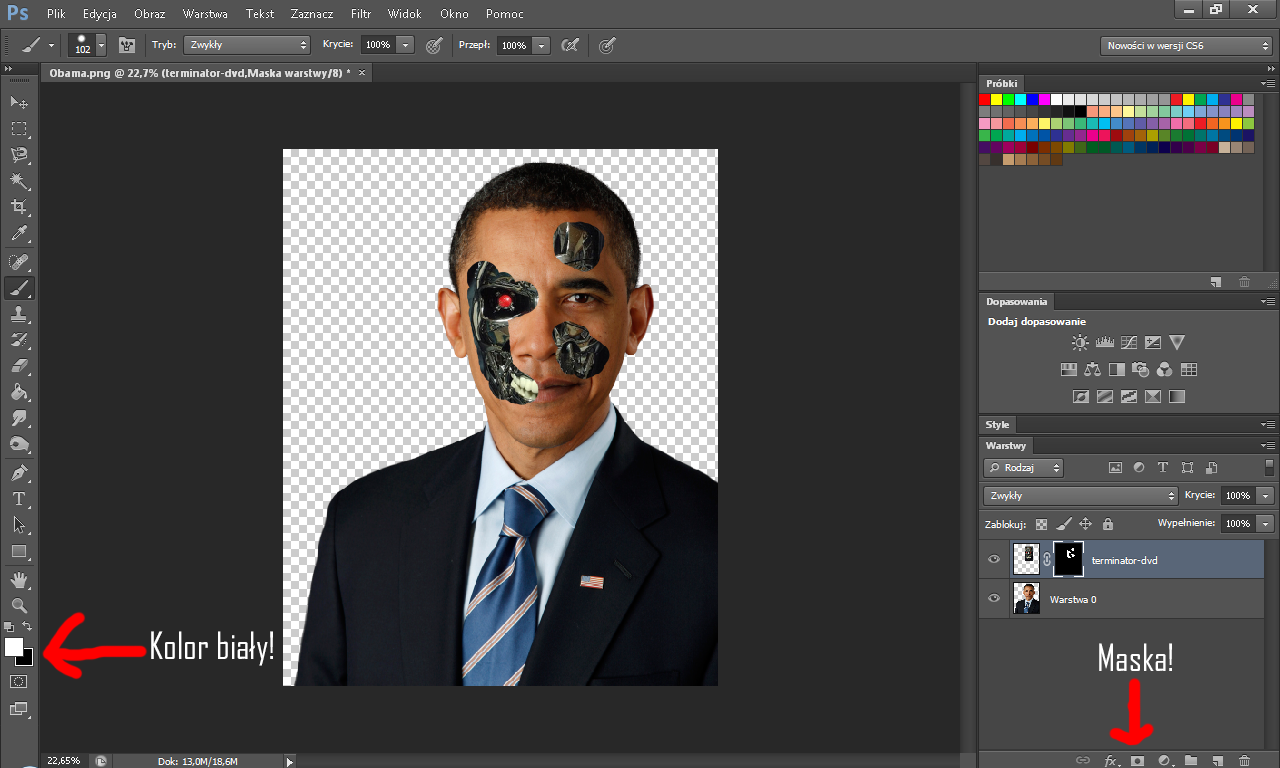Select the Type tool
The height and width of the screenshot is (768, 1280).
coord(19,498)
